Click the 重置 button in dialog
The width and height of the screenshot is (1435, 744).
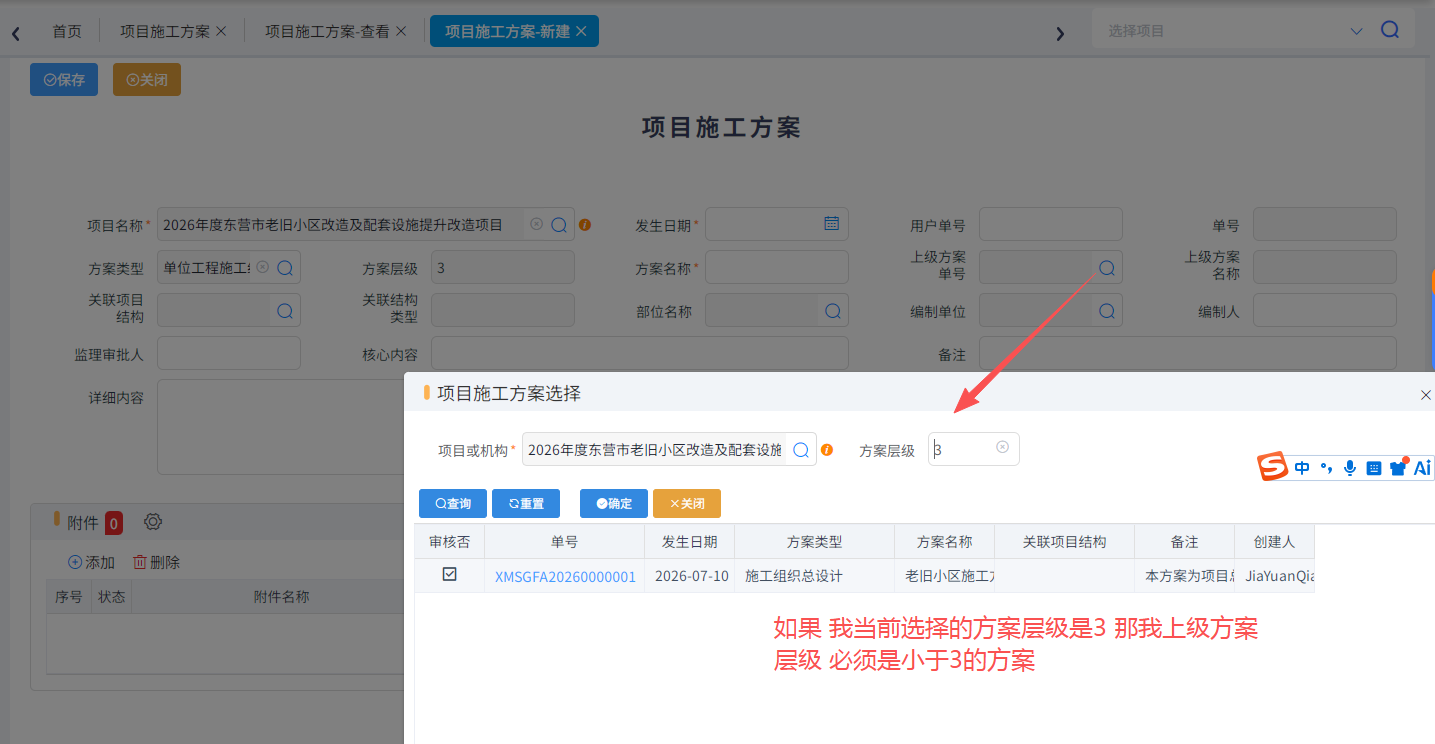coord(526,503)
